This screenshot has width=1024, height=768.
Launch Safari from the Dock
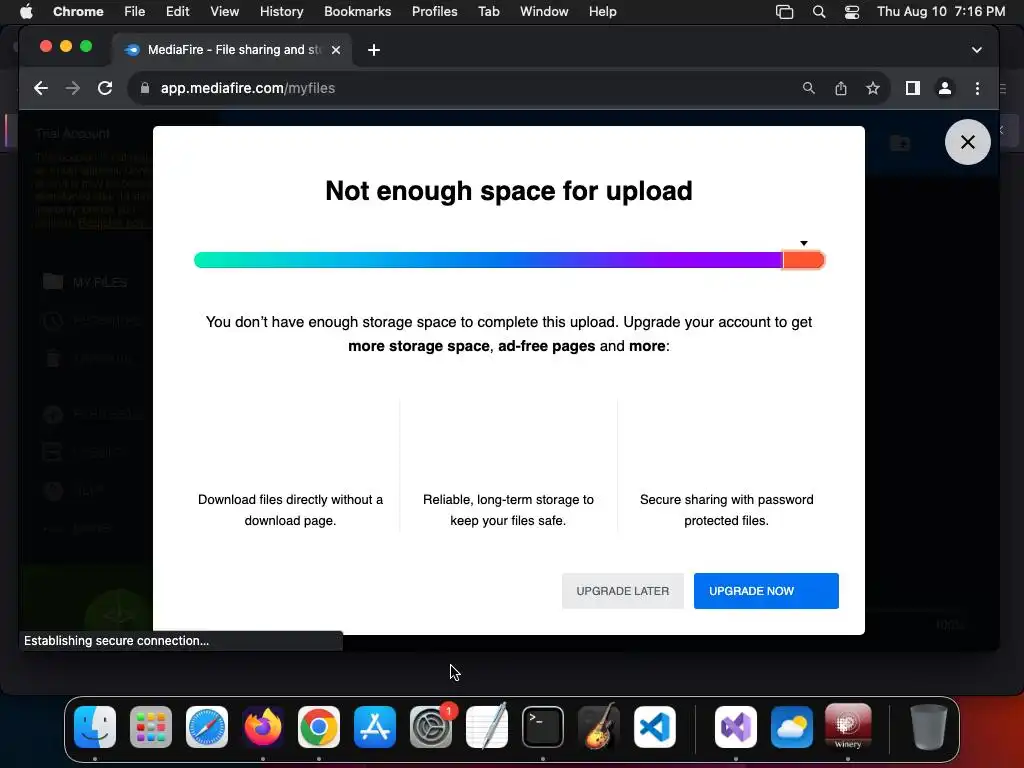point(206,726)
